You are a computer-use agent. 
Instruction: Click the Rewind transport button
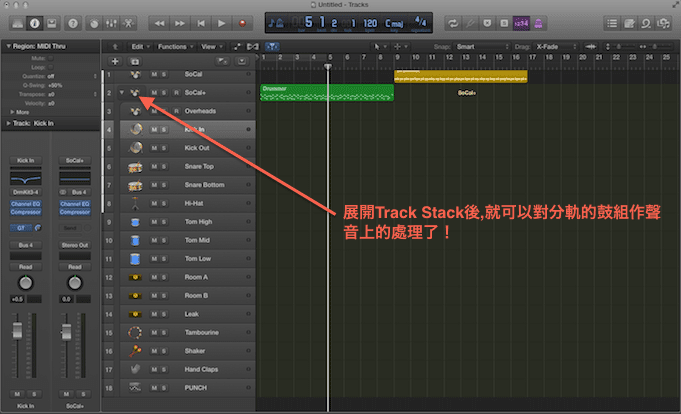coord(159,23)
